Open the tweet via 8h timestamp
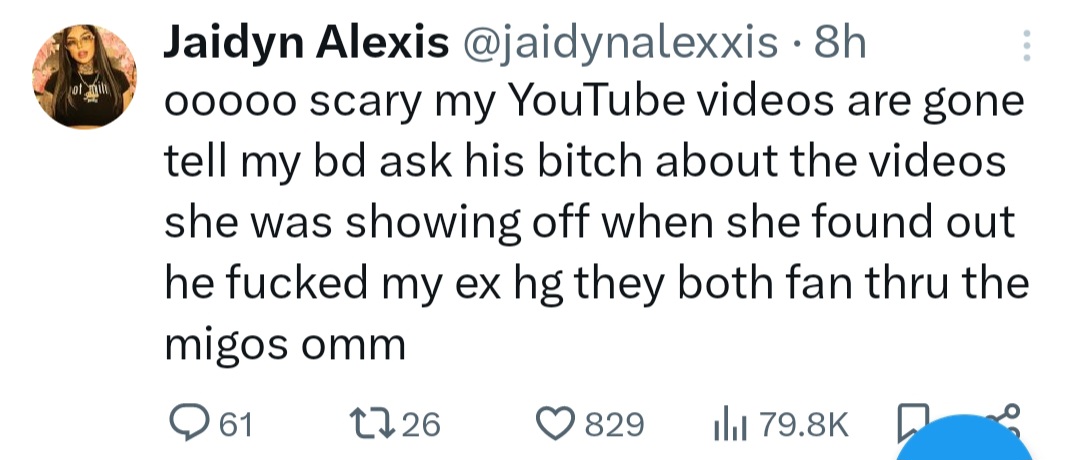 coord(839,43)
